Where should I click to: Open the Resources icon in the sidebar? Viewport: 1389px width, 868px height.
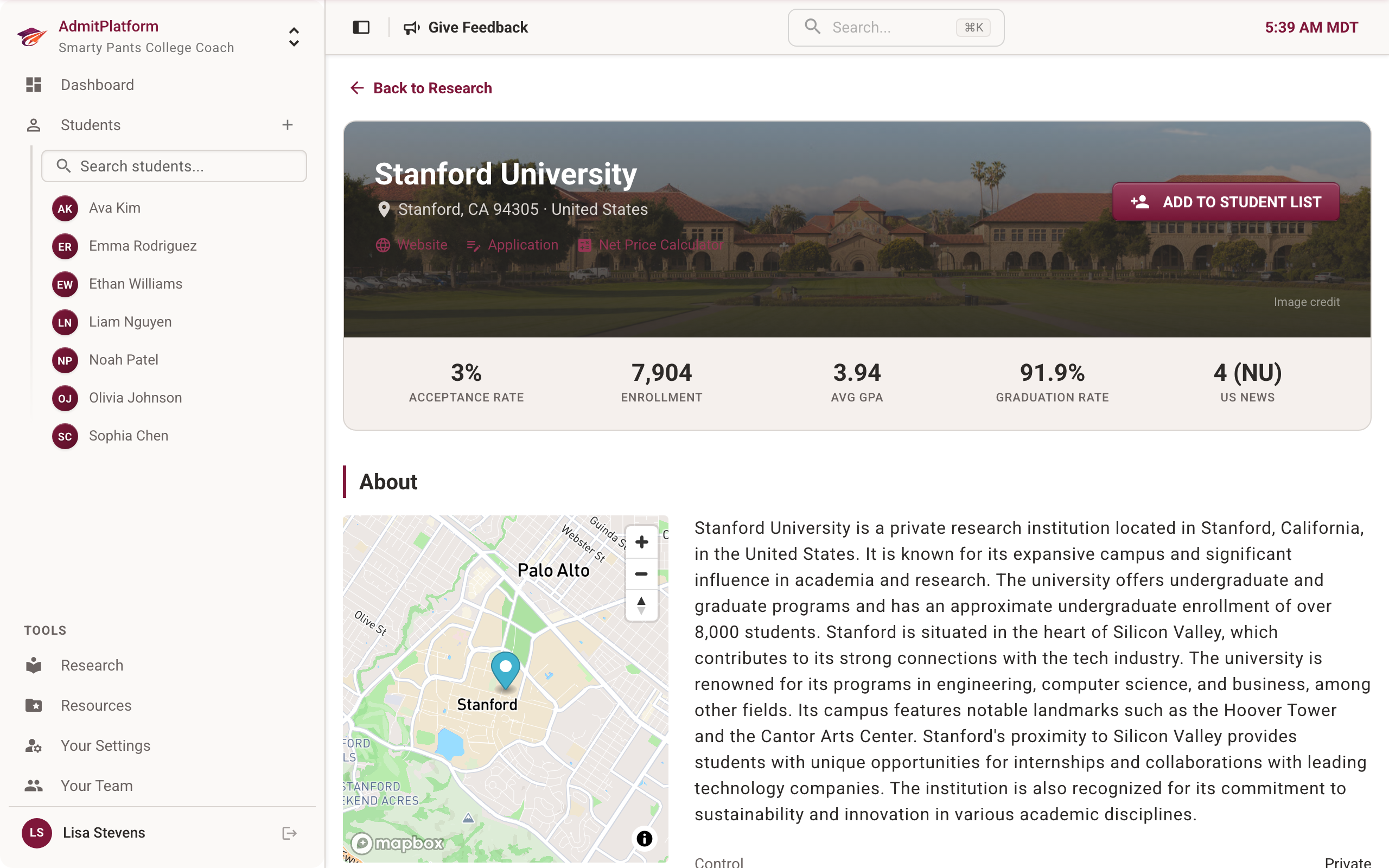33,705
